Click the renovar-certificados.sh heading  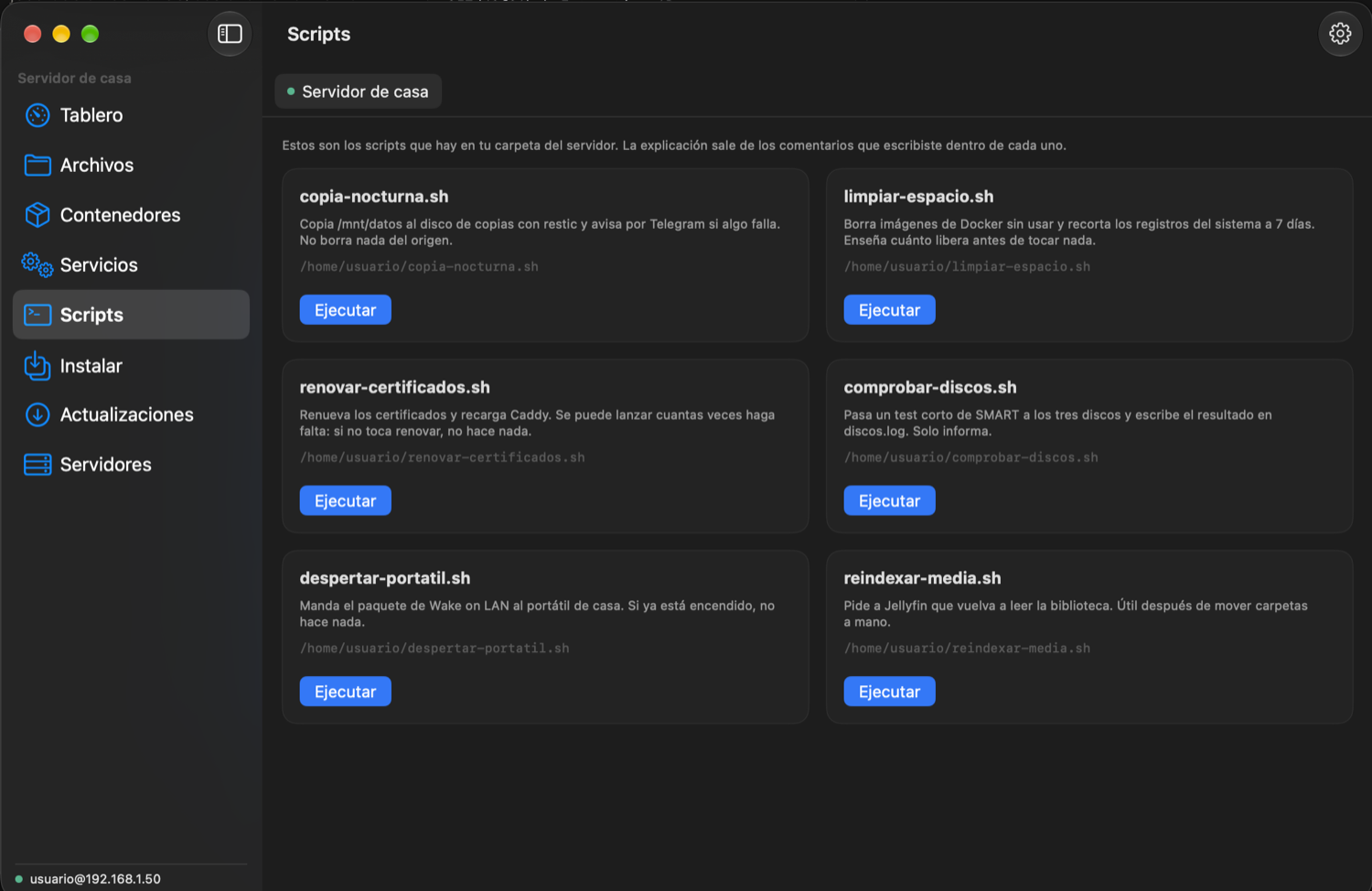[394, 387]
